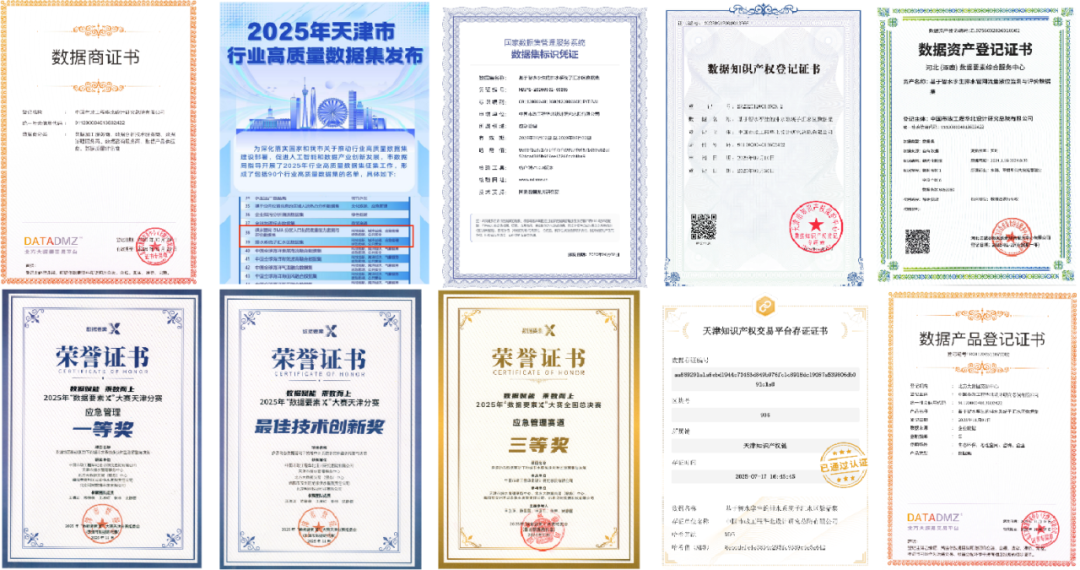
Task: Open the 数据知识产权登记证书 image
Action: click(x=763, y=144)
